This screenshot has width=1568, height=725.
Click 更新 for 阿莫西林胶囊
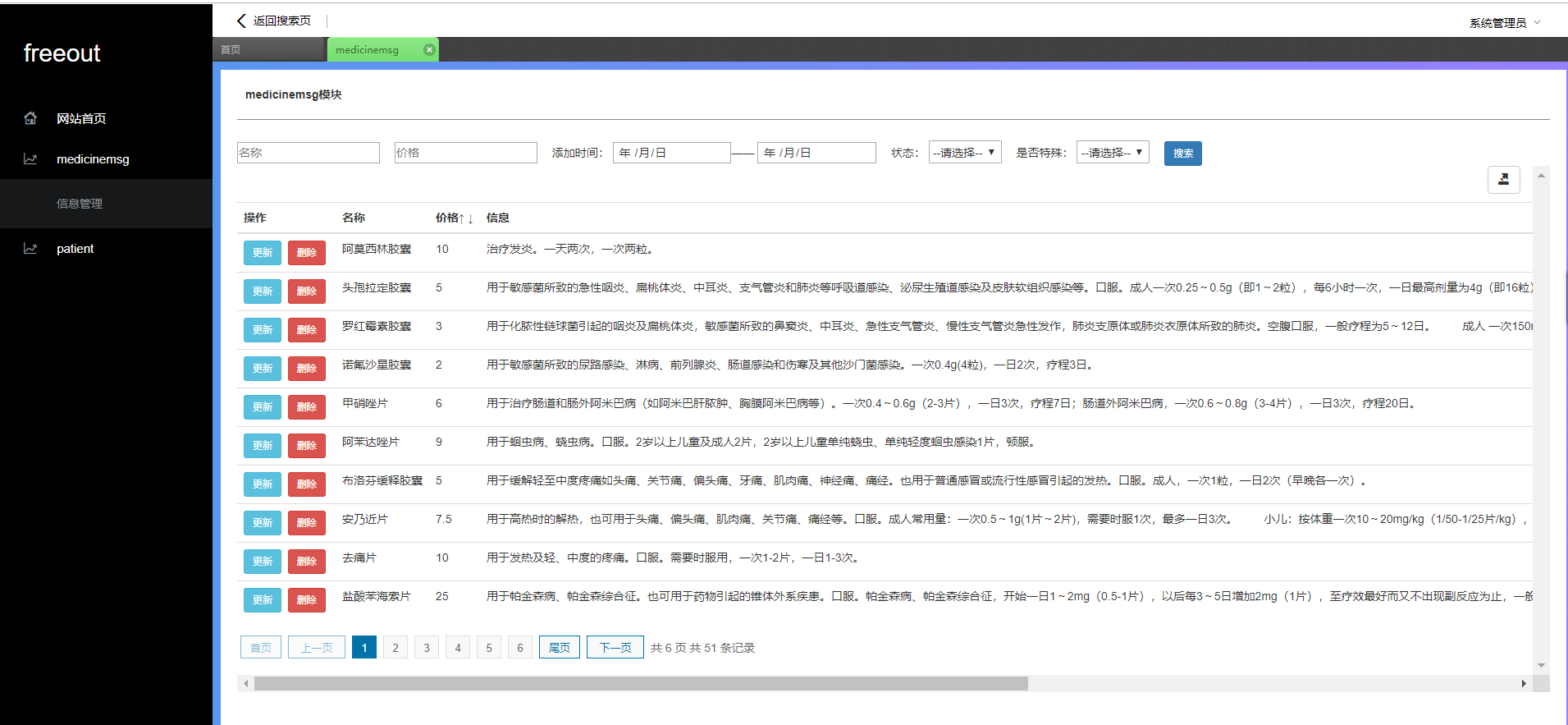click(263, 253)
